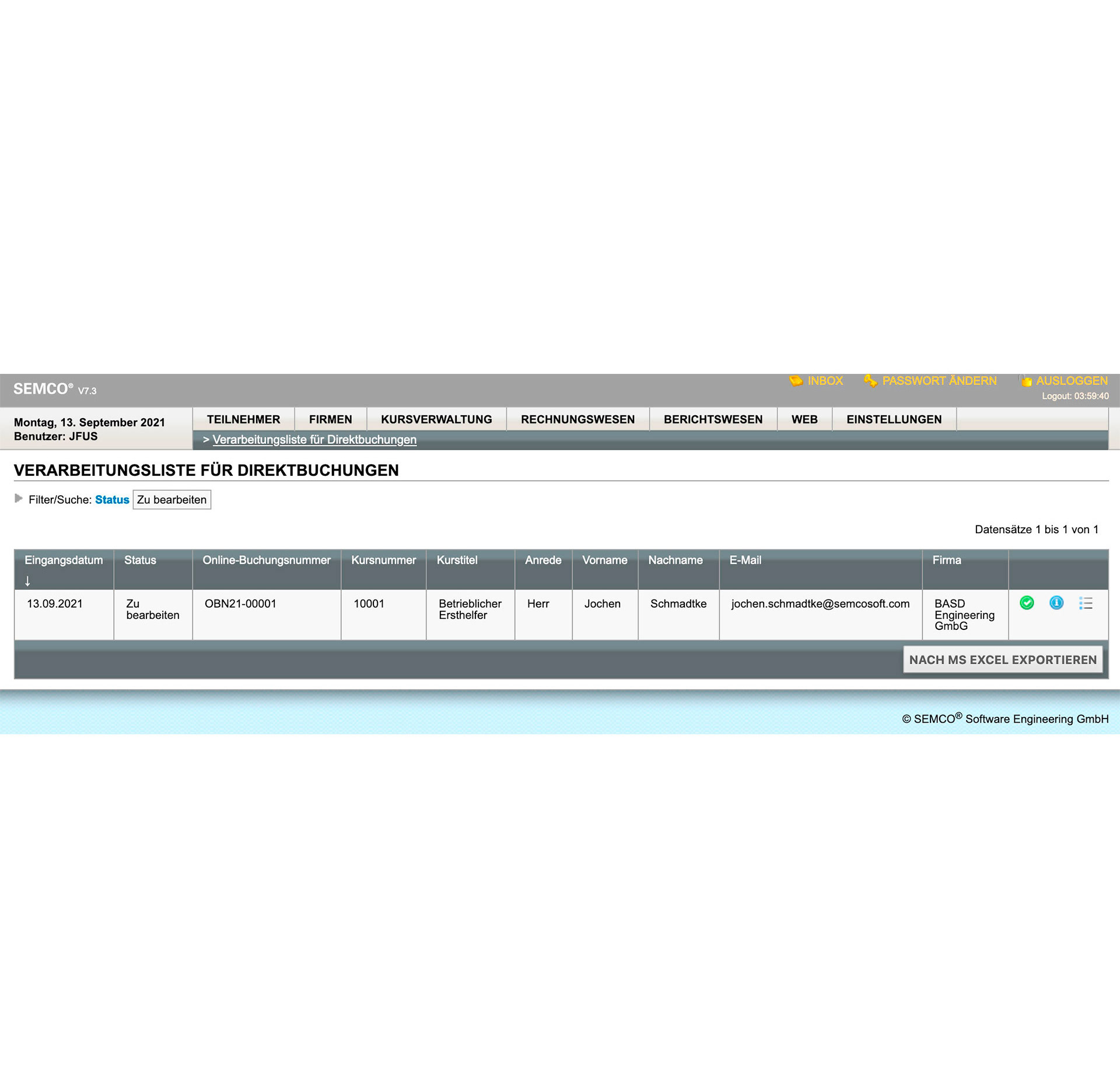
Task: Click the Montag, 13. September 2021 date
Action: (x=89, y=422)
